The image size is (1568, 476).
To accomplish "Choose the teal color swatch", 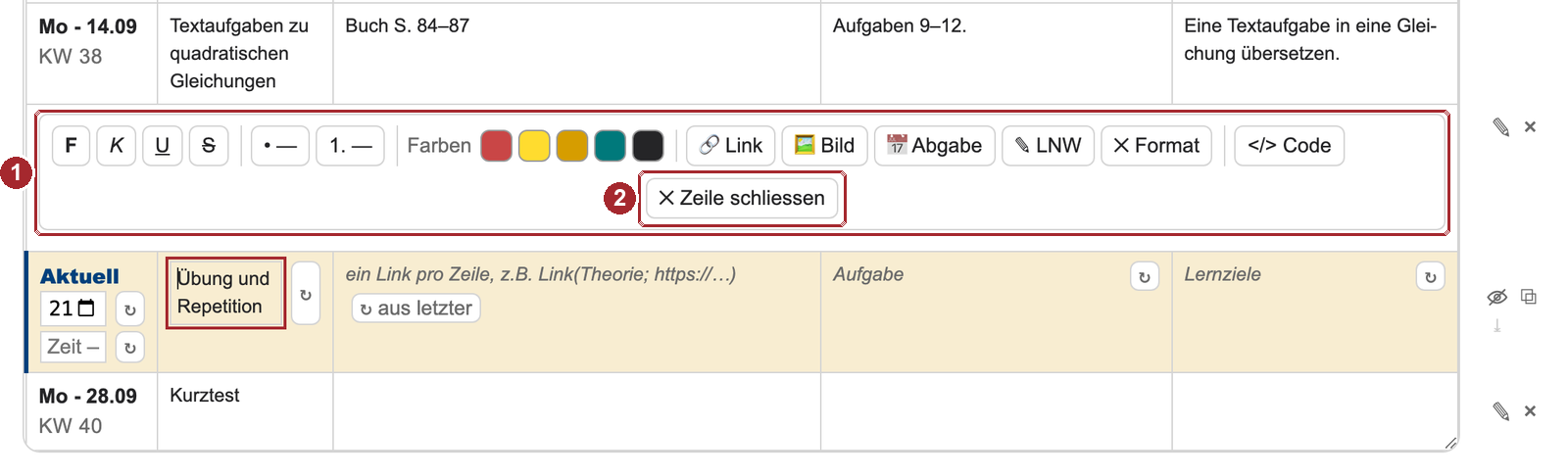I will coord(610,146).
